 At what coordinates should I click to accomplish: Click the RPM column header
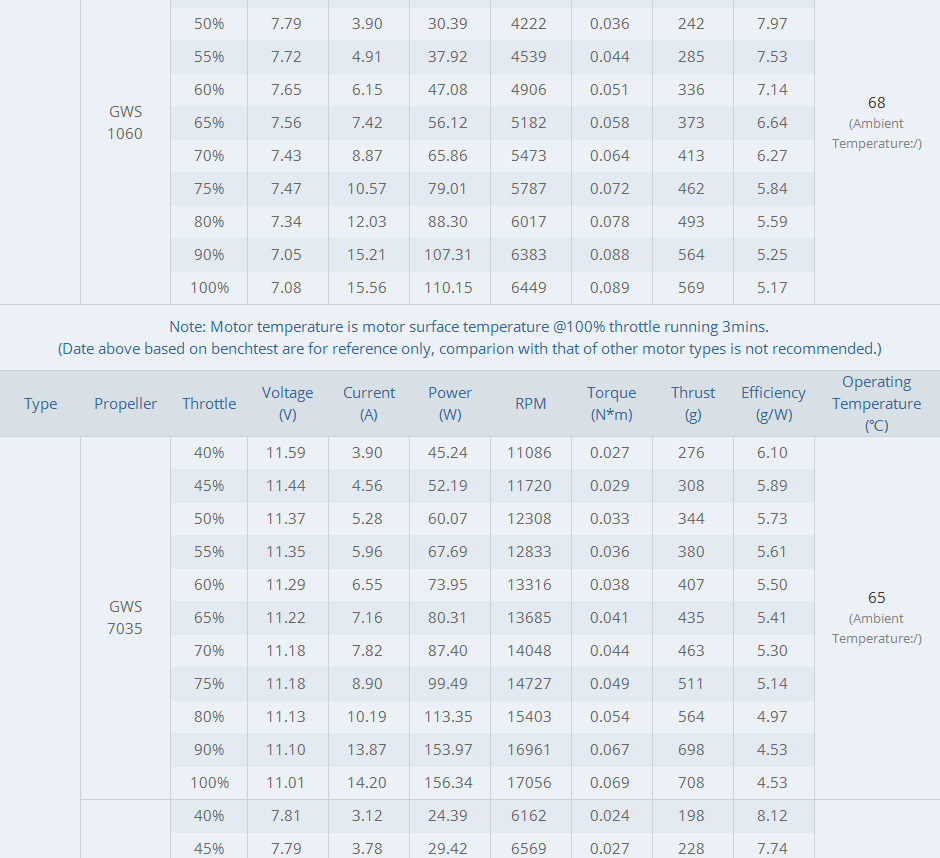pyautogui.click(x=530, y=404)
